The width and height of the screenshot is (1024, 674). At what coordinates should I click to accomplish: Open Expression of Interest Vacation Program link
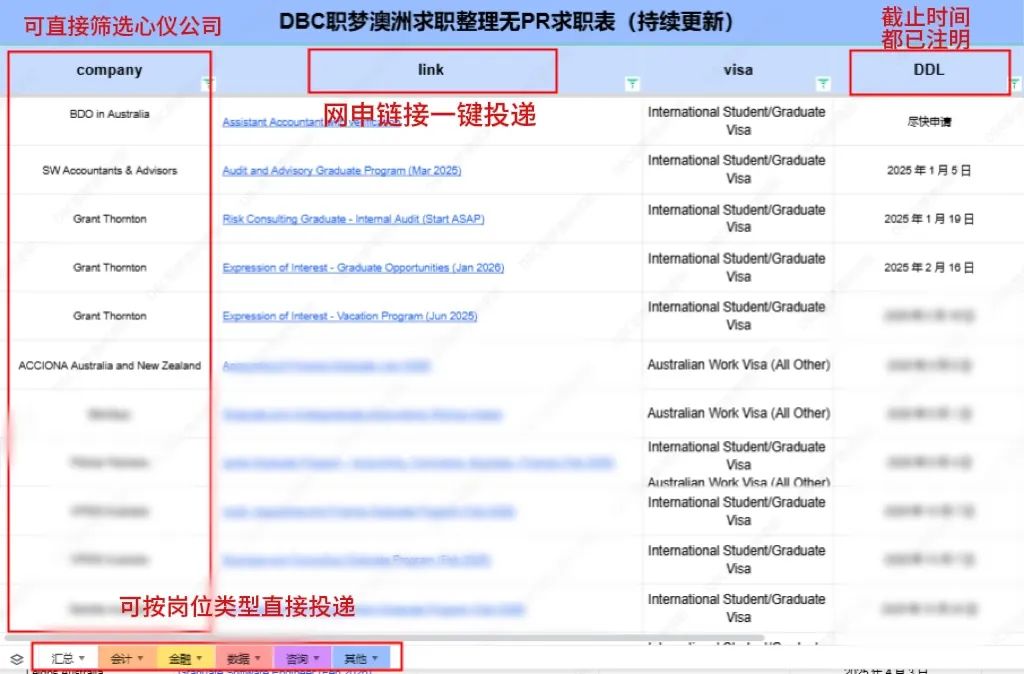coord(349,316)
